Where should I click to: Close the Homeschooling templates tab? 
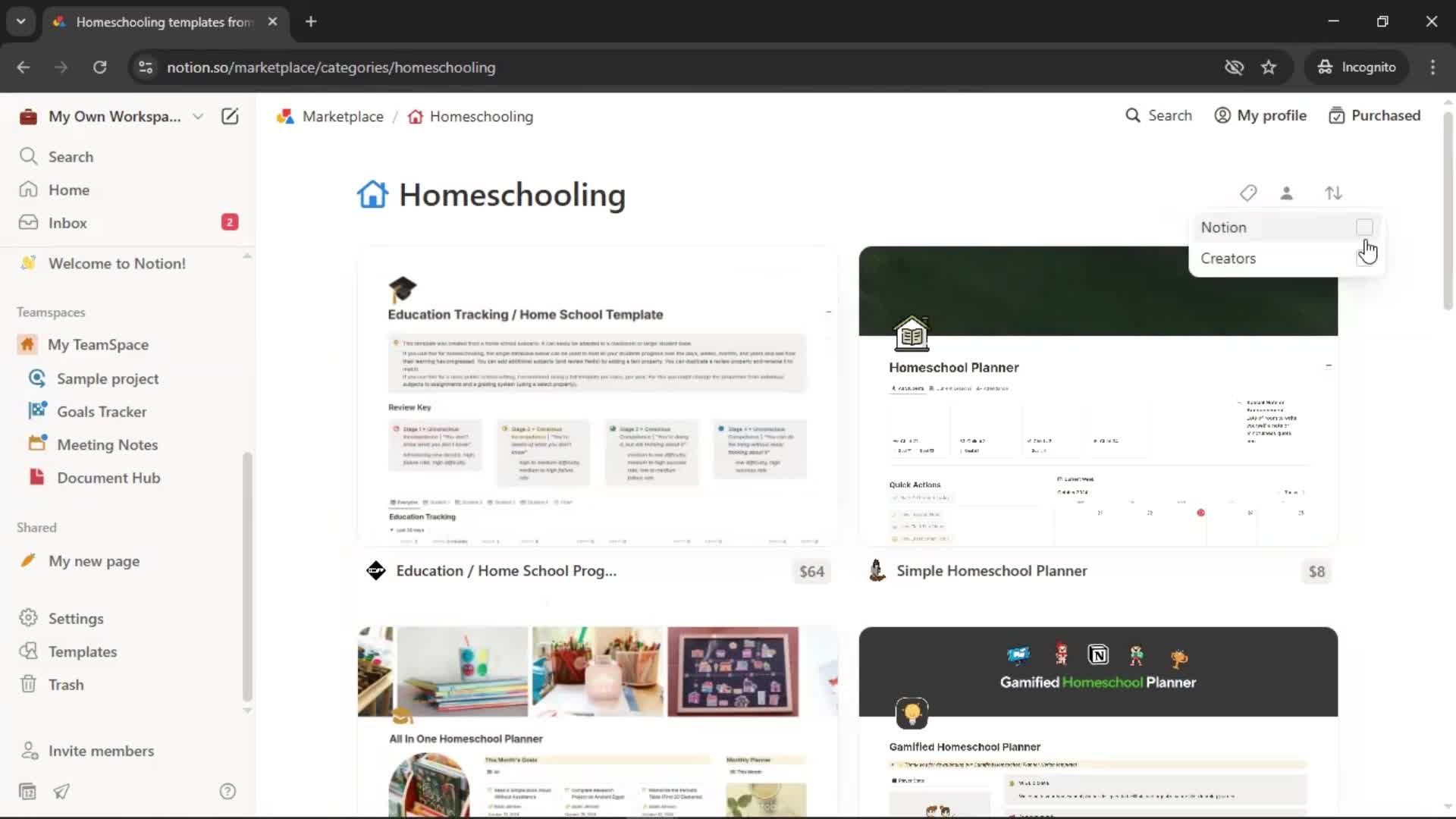[272, 22]
